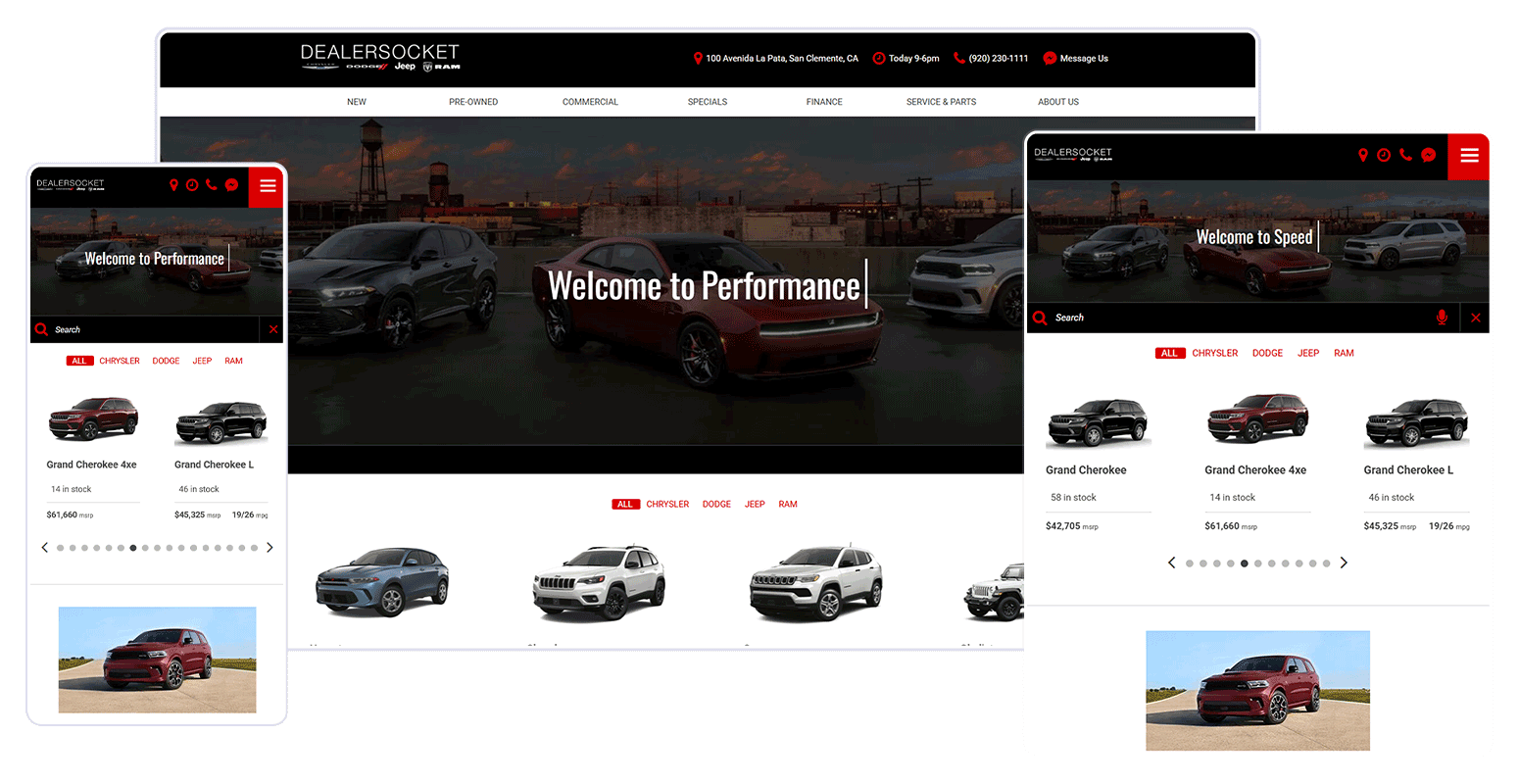Open the SERVICE & PARTS menu item
Viewport: 1519px width, 784px height.
coord(941,102)
